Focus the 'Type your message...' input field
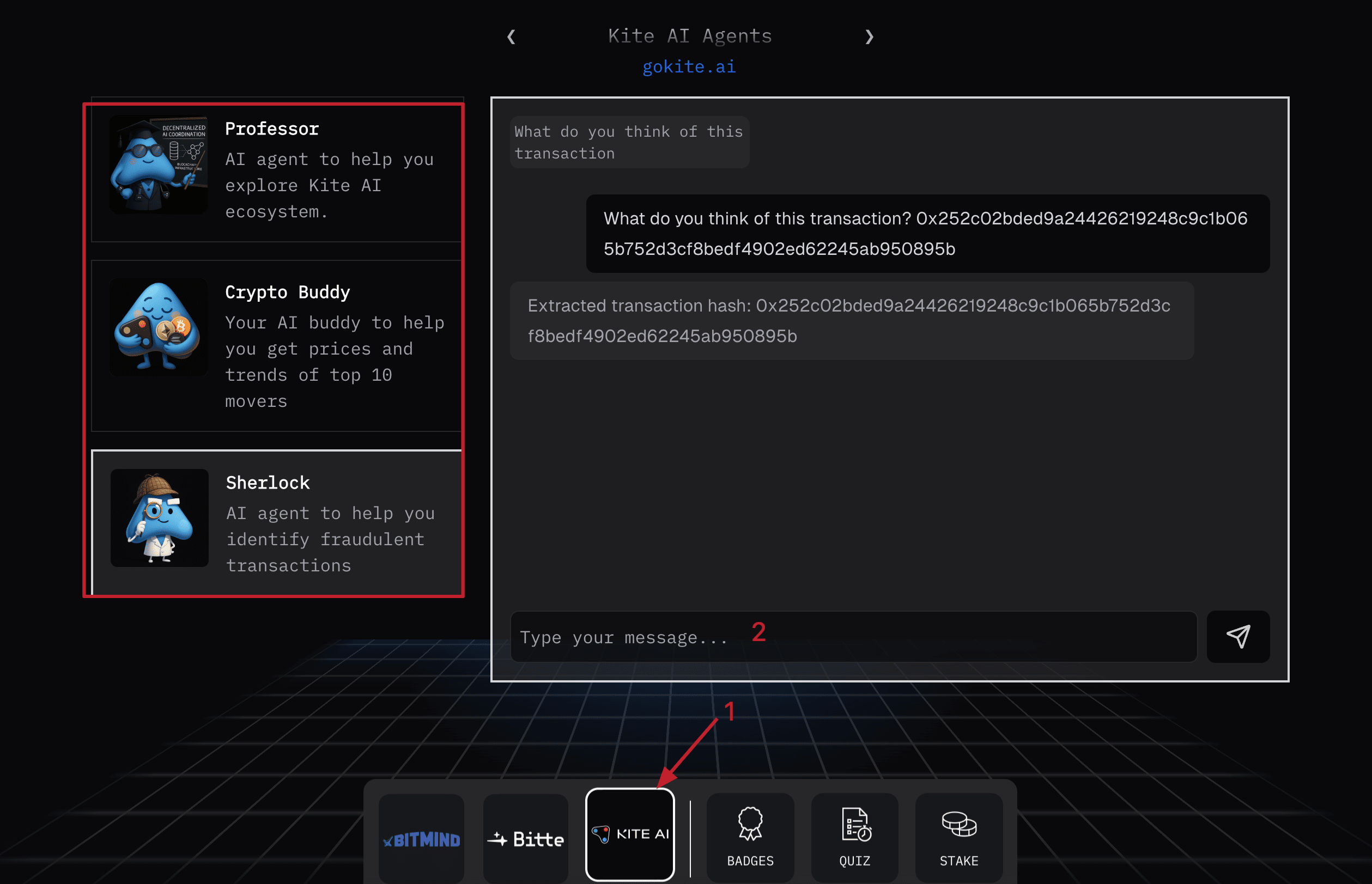The width and height of the screenshot is (1372, 884). coord(853,637)
